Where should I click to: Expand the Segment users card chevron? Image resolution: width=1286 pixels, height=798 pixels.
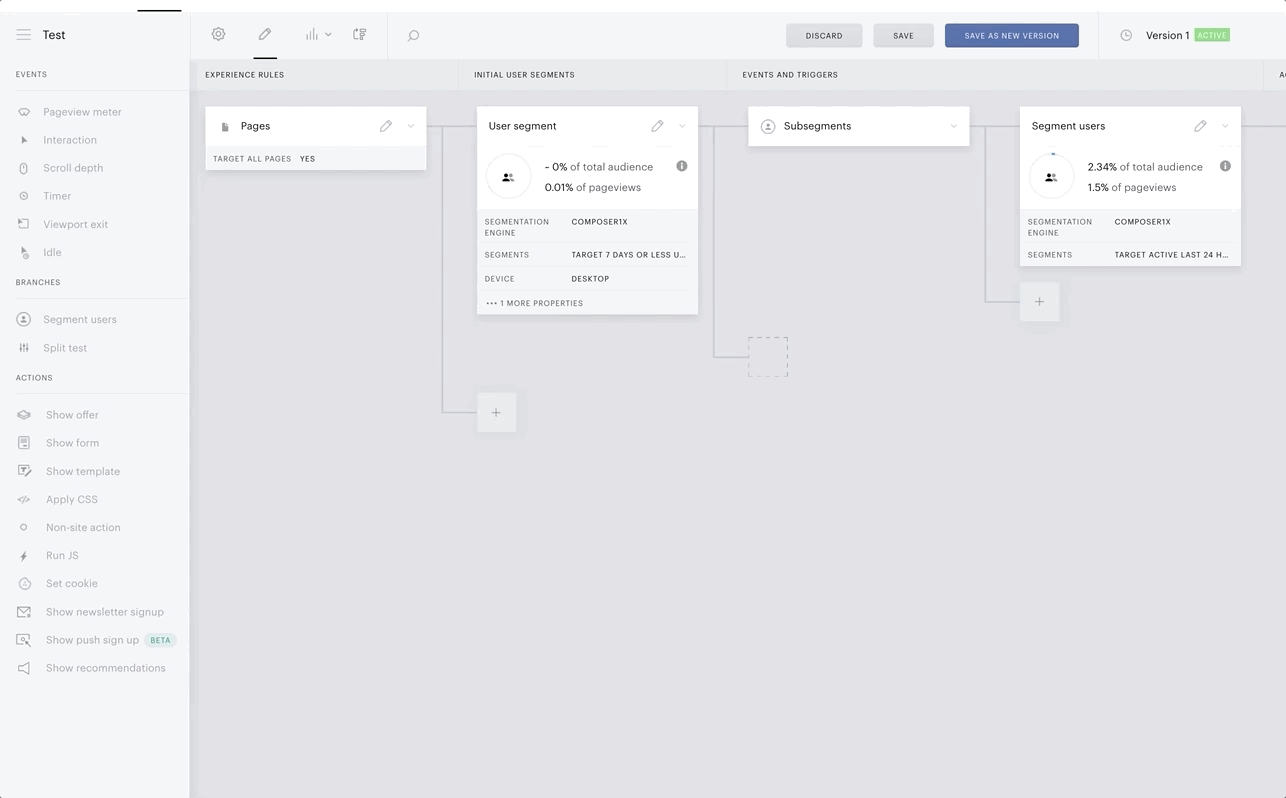point(1225,126)
